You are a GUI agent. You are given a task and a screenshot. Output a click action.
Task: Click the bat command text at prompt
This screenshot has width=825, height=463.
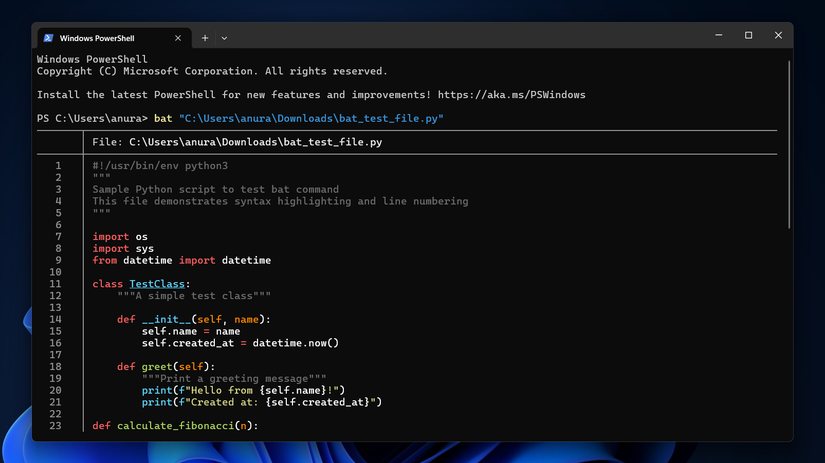(x=163, y=118)
